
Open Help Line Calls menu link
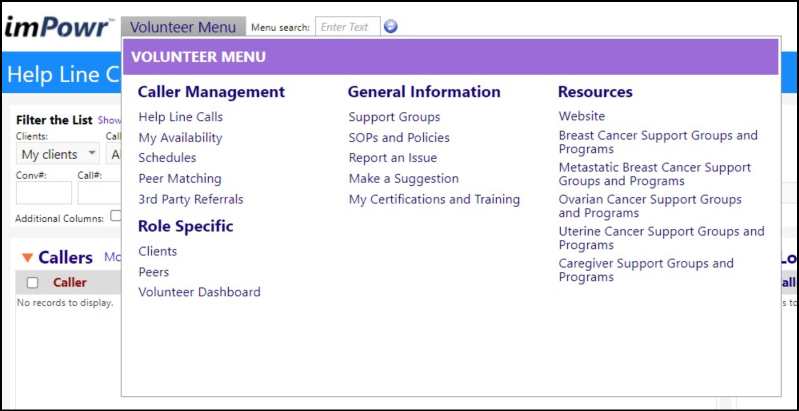tap(180, 117)
